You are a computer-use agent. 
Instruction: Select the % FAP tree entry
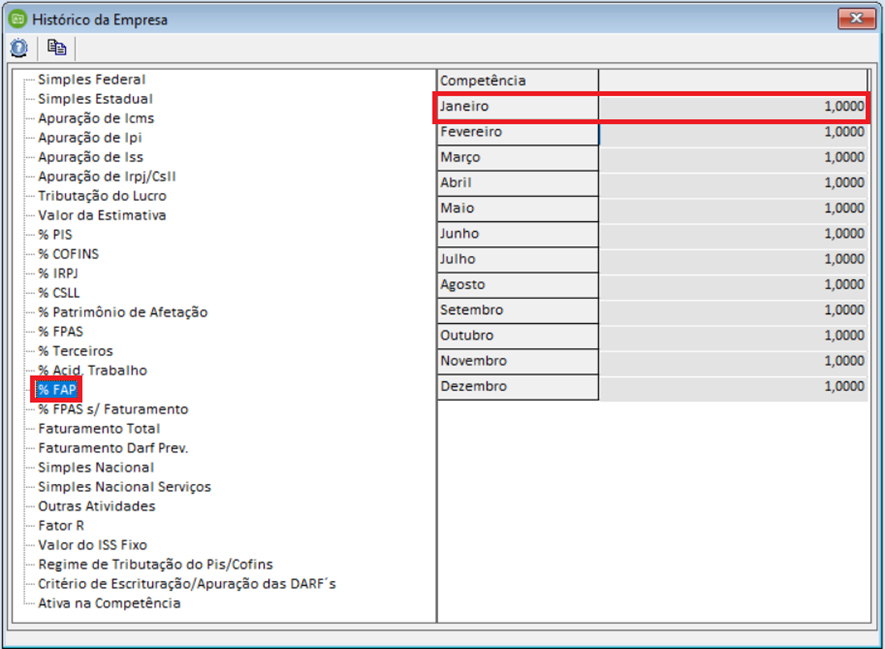[x=57, y=389]
